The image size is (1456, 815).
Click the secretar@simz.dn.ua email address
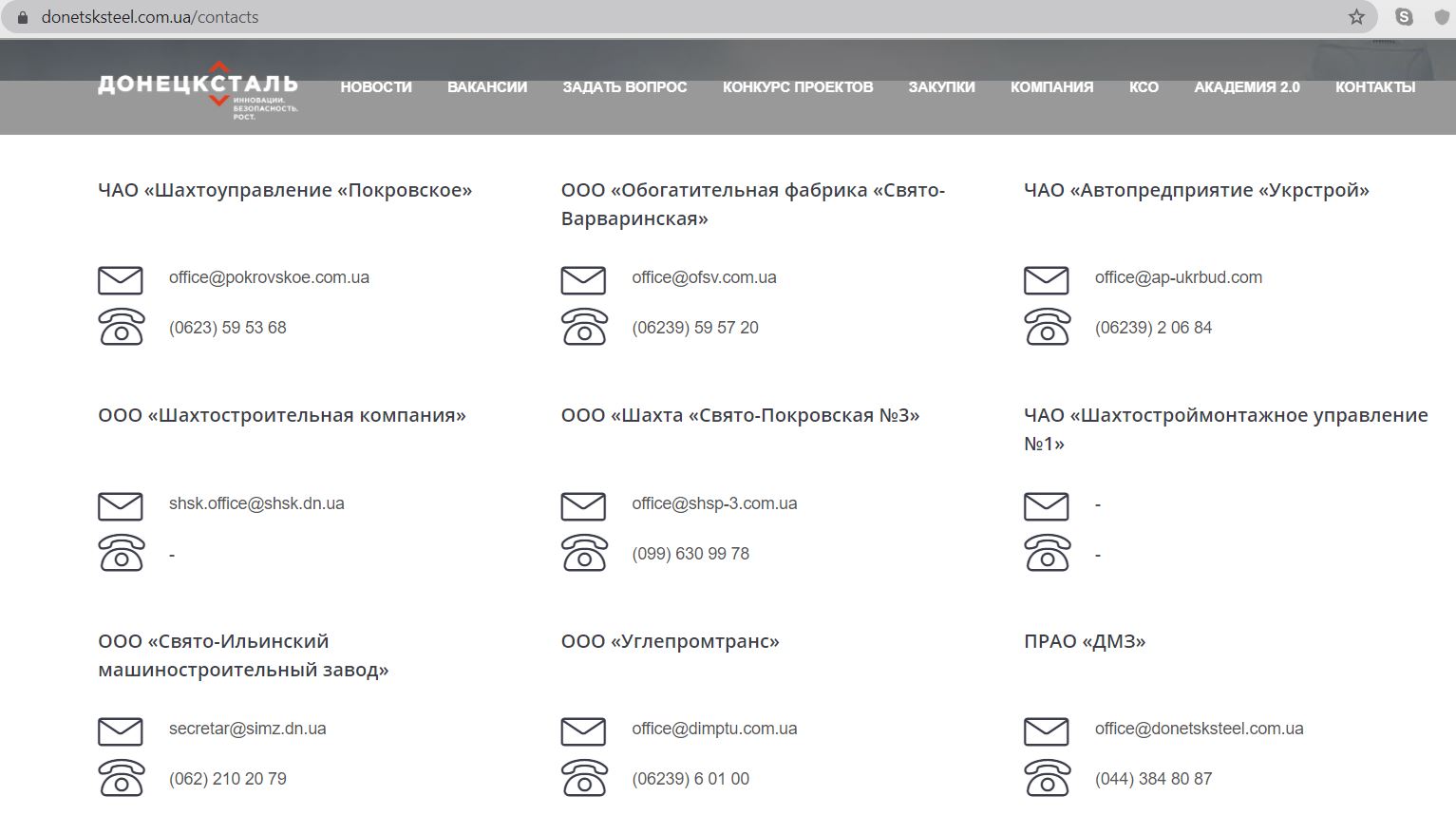[248, 729]
